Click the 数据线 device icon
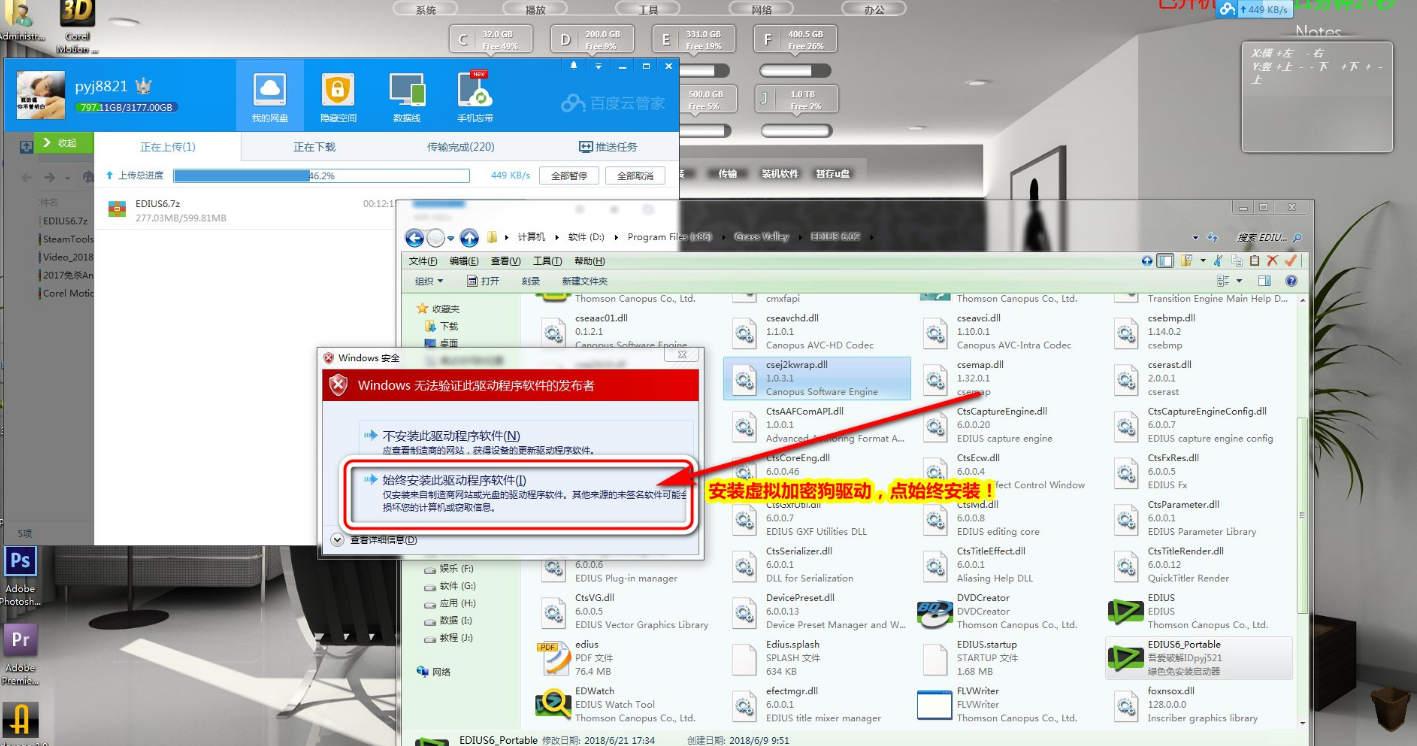This screenshot has width=1417, height=746. click(407, 97)
